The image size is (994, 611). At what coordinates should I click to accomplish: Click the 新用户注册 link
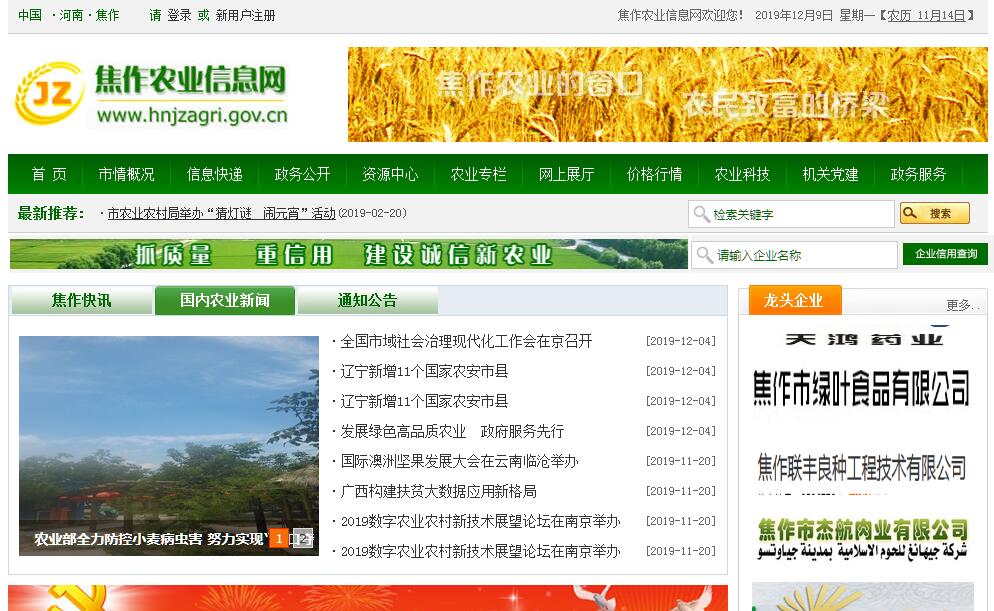[x=245, y=15]
